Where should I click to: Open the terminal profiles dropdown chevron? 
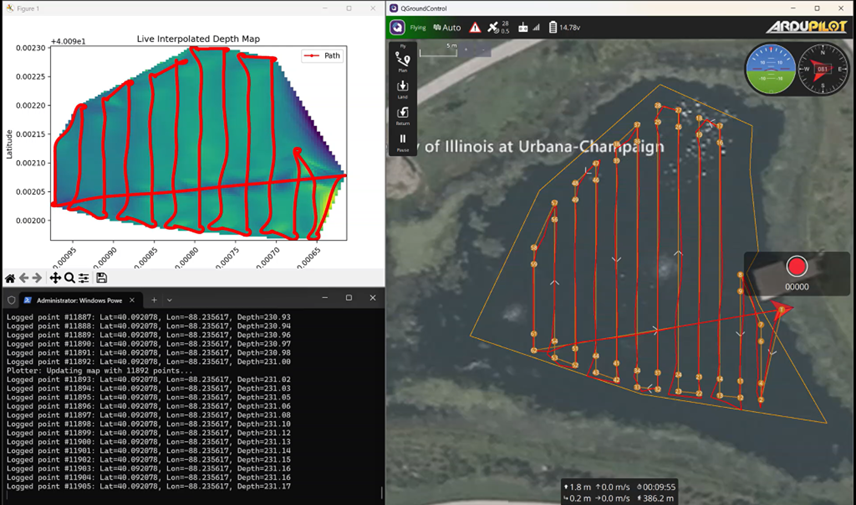pyautogui.click(x=169, y=300)
